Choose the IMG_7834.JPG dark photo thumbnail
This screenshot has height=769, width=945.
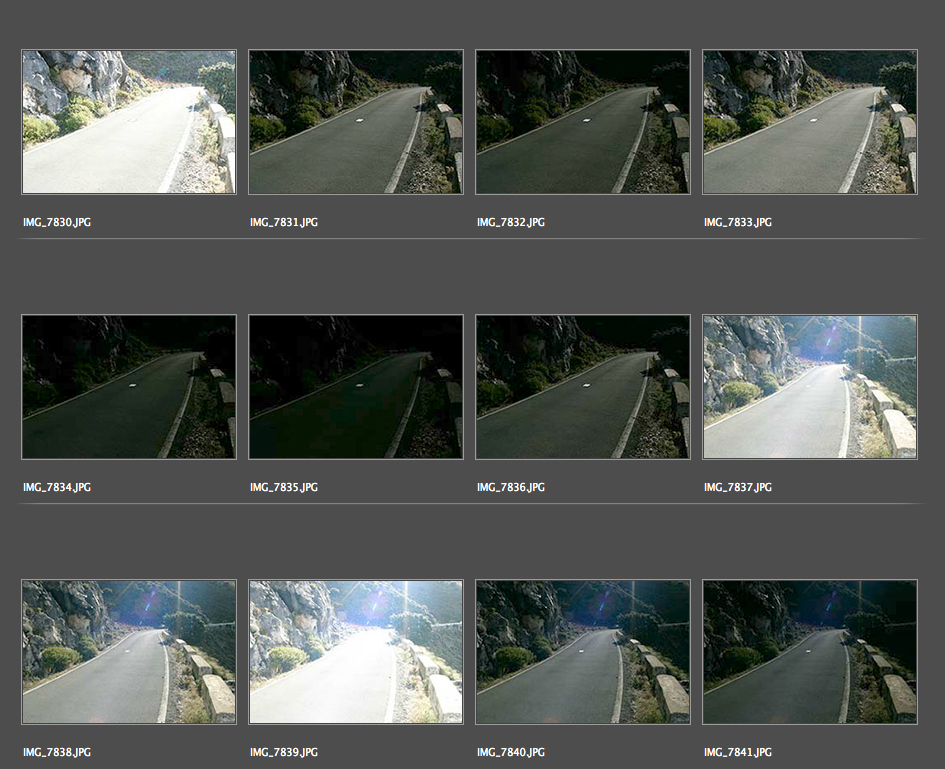129,387
